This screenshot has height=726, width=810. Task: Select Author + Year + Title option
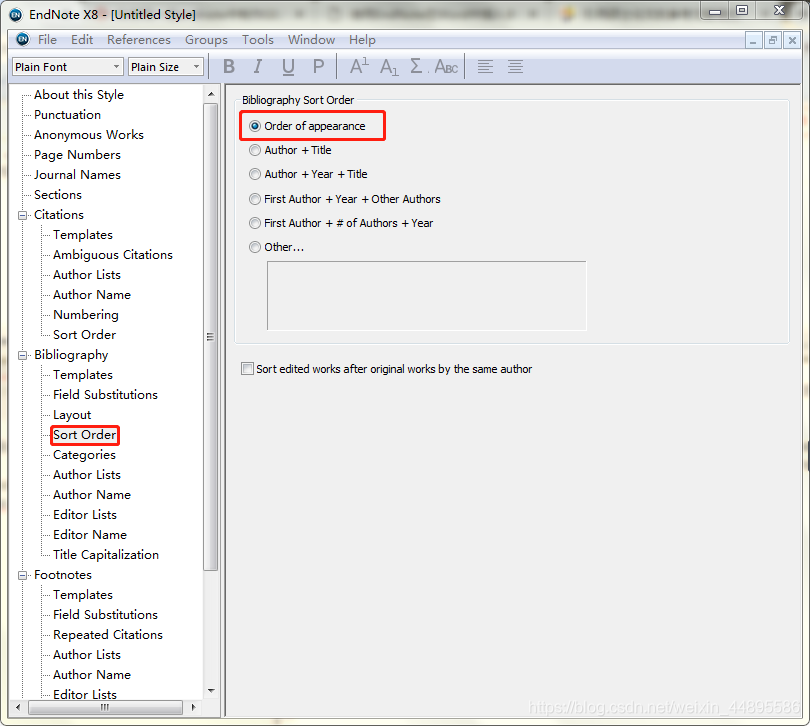[x=255, y=174]
